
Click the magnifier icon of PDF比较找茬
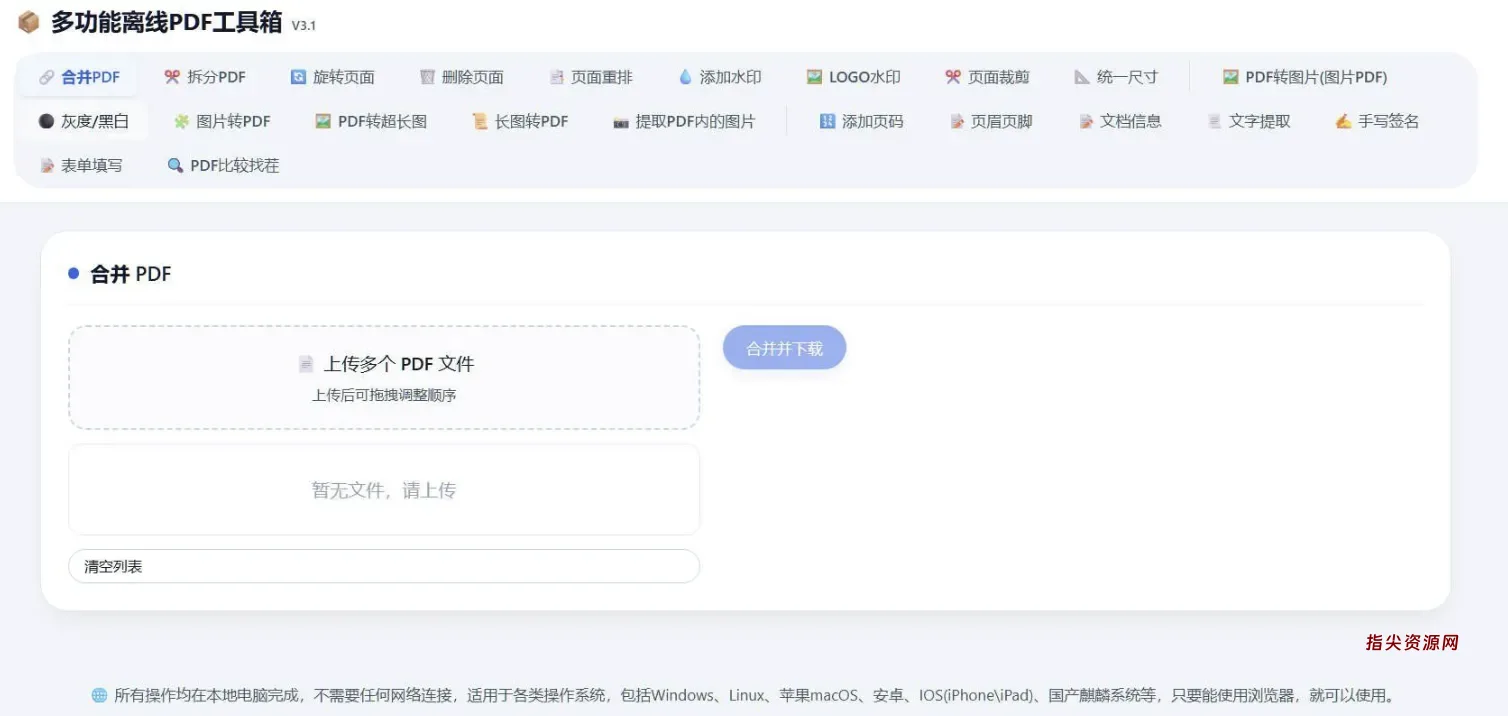(175, 166)
